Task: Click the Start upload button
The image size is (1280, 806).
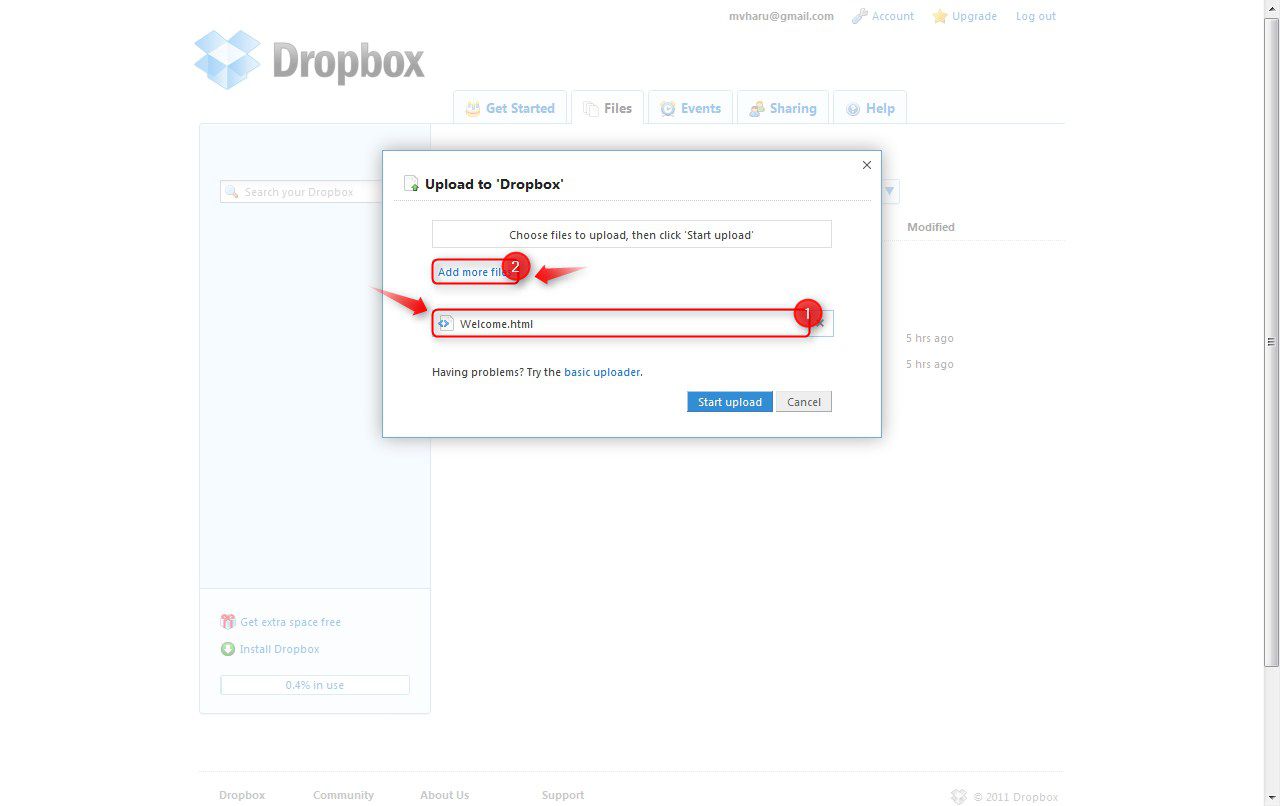Action: [x=730, y=402]
